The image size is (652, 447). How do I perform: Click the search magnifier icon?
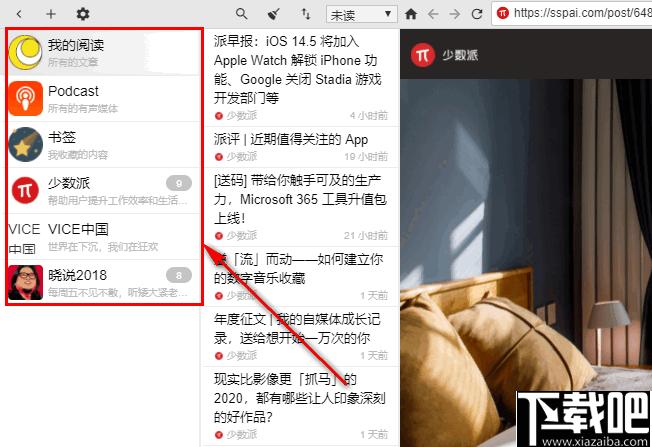pyautogui.click(x=241, y=14)
